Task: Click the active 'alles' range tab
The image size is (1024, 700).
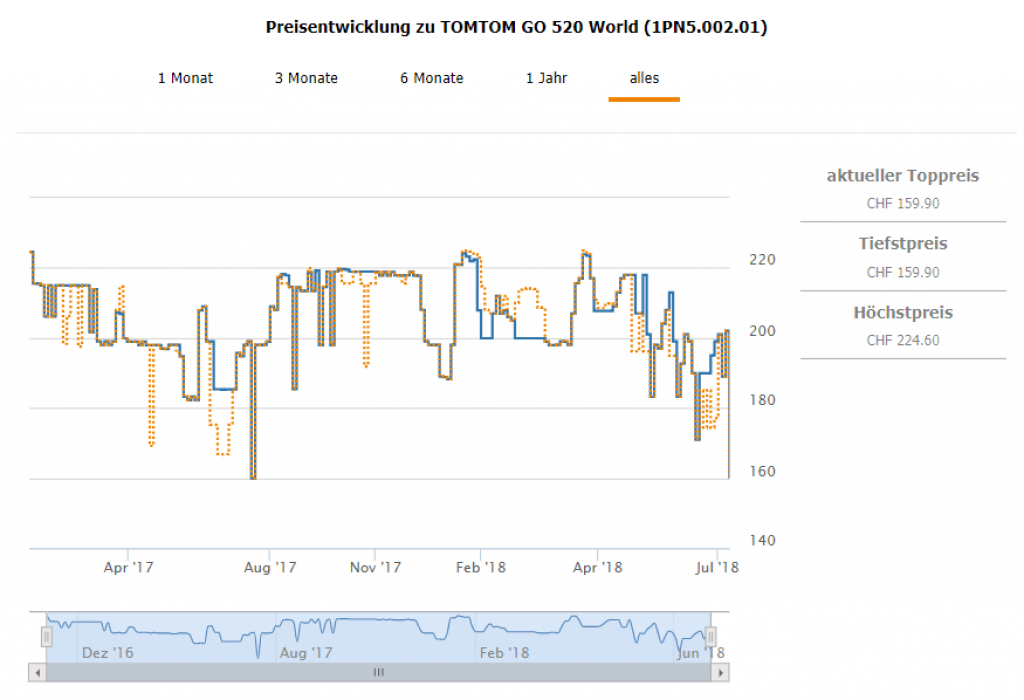Action: pos(644,78)
